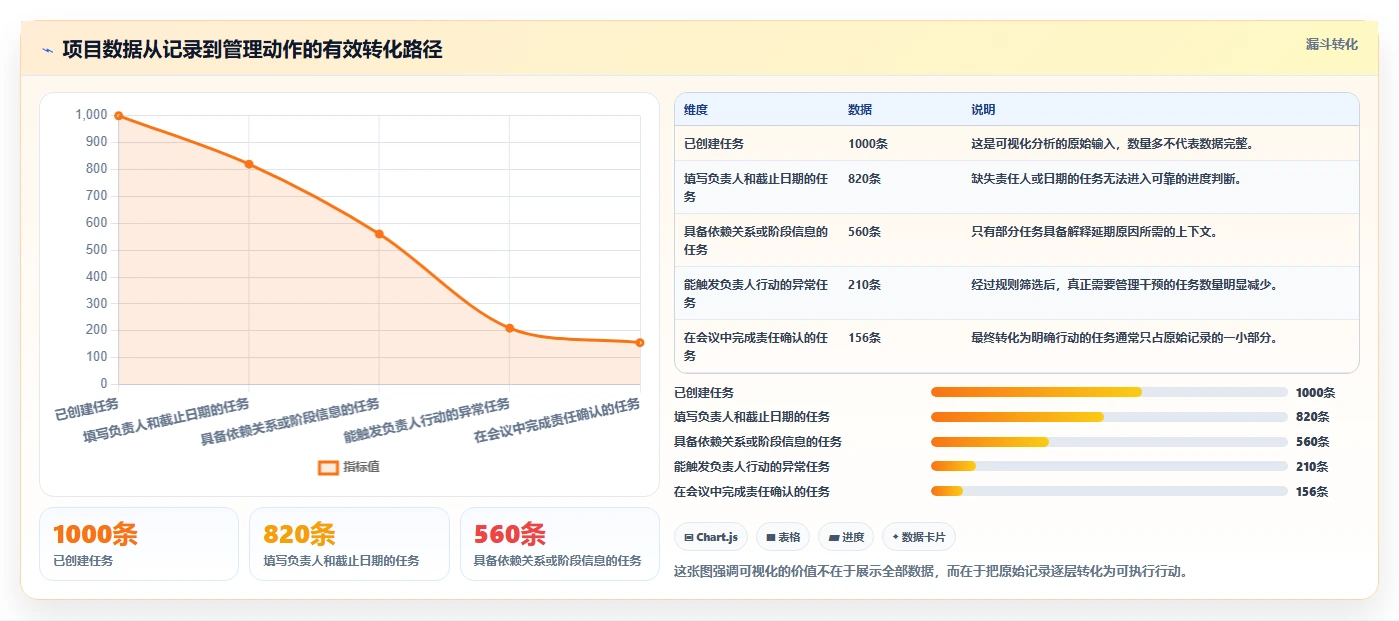
Task: Click the 漏斗转化 tag in the header
Action: pos(1331,44)
